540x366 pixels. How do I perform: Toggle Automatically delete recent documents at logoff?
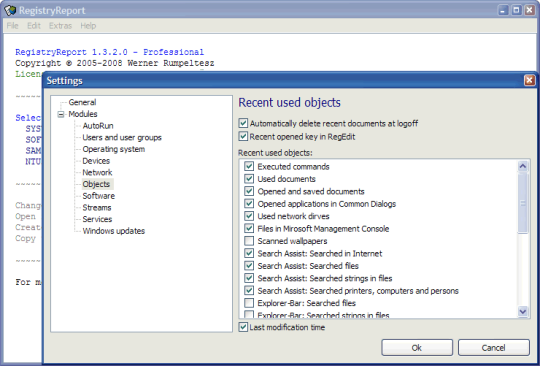point(243,123)
